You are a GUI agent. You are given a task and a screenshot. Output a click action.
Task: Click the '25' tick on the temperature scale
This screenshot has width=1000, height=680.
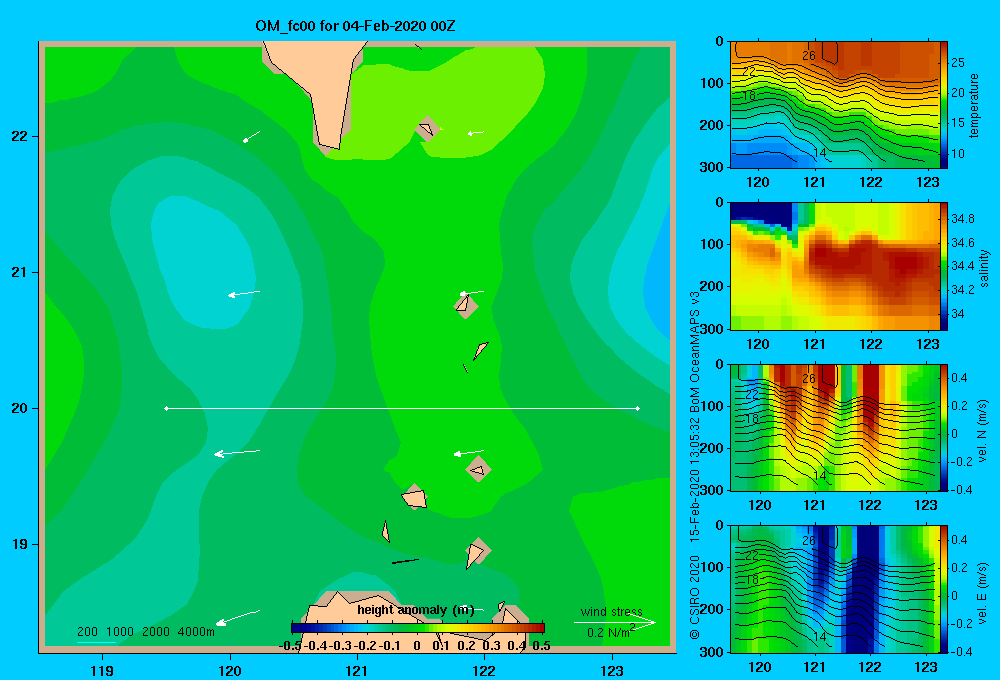pos(958,63)
